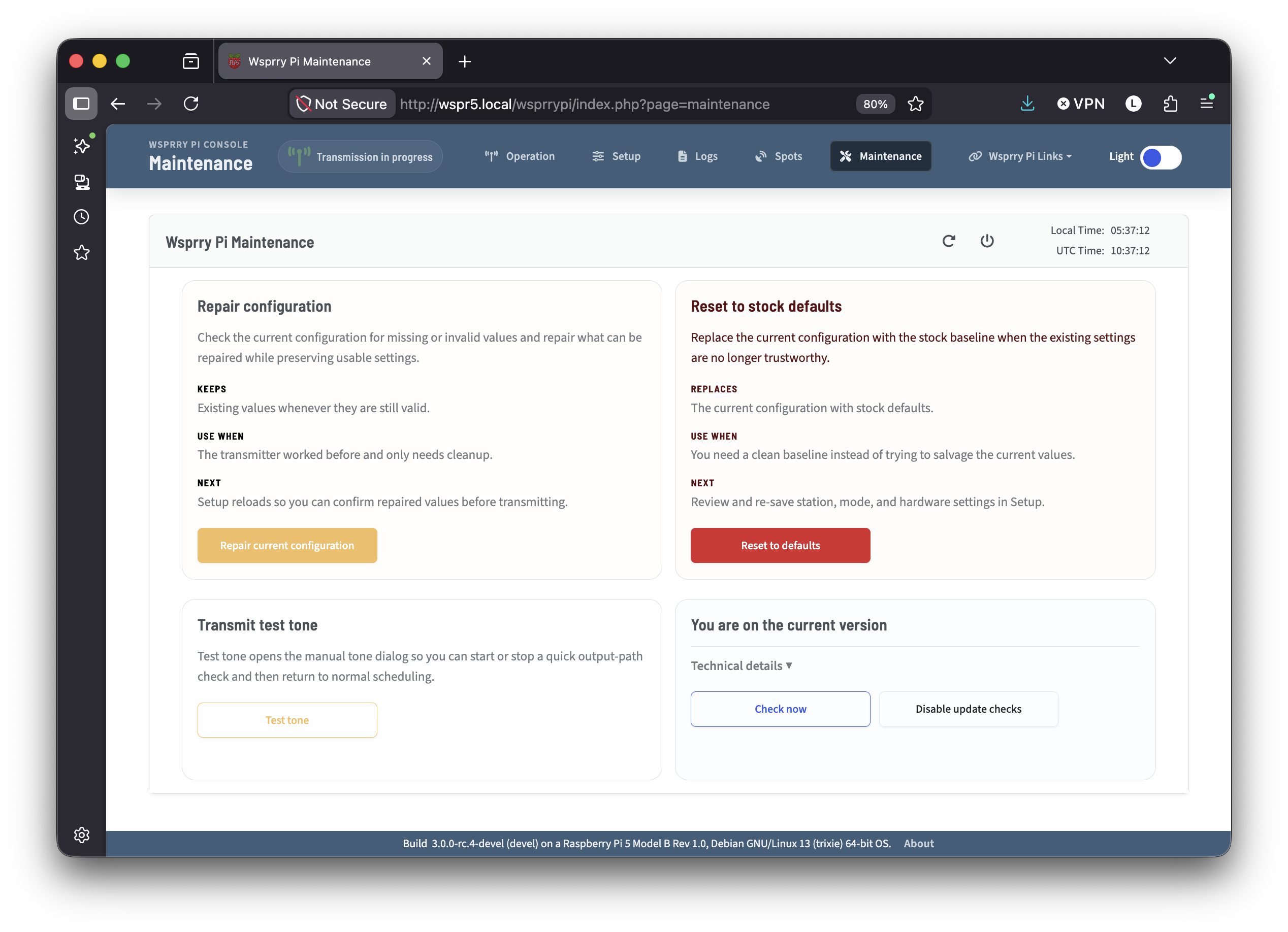Viewport: 1288px width, 932px height.
Task: Go back with the browser back arrow
Action: [117, 104]
